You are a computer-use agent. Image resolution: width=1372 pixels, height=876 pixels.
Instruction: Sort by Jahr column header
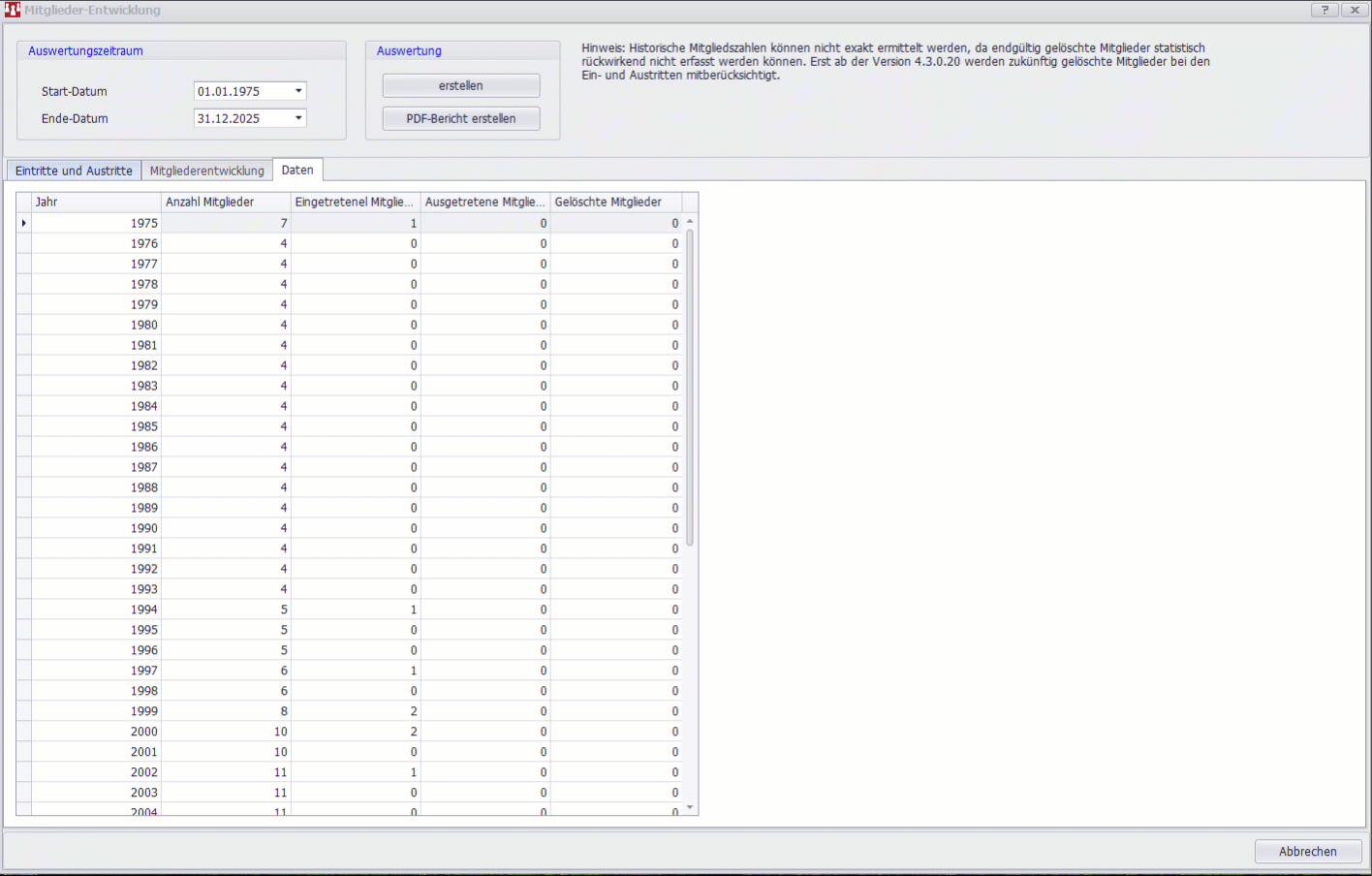click(x=96, y=202)
